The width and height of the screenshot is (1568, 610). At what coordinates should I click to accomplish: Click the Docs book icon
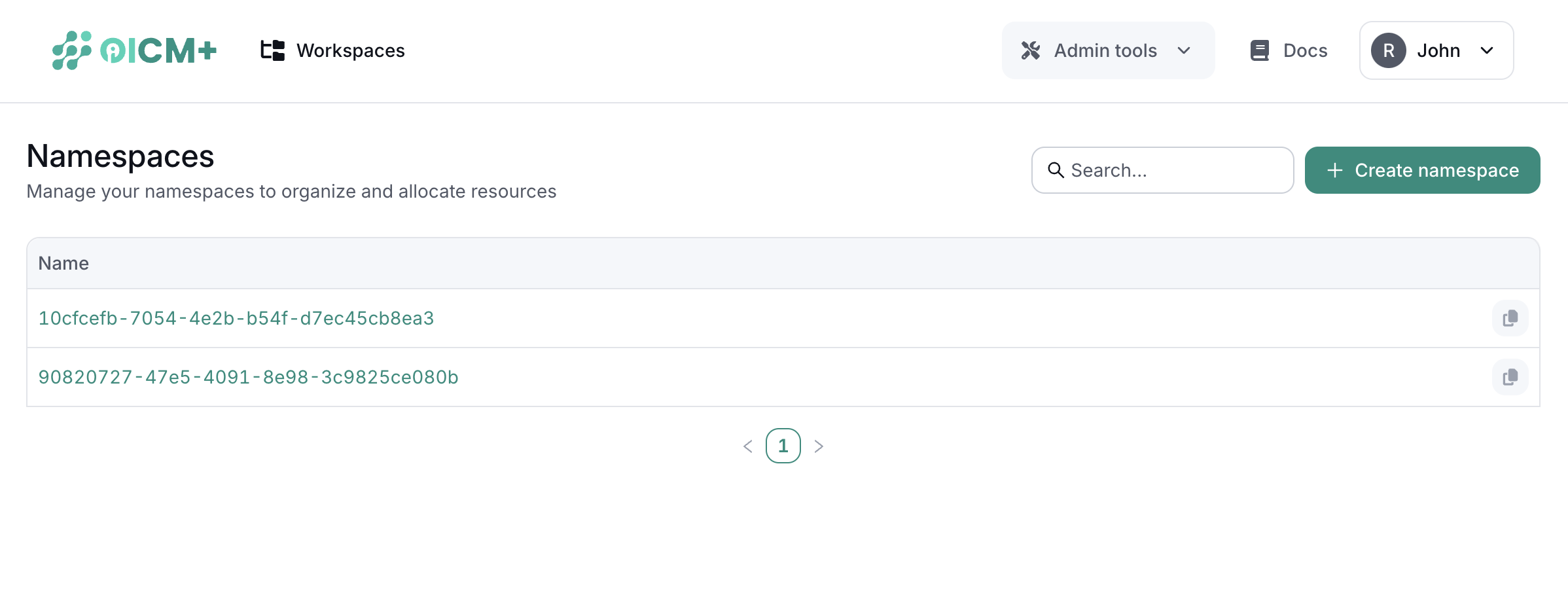coord(1259,50)
